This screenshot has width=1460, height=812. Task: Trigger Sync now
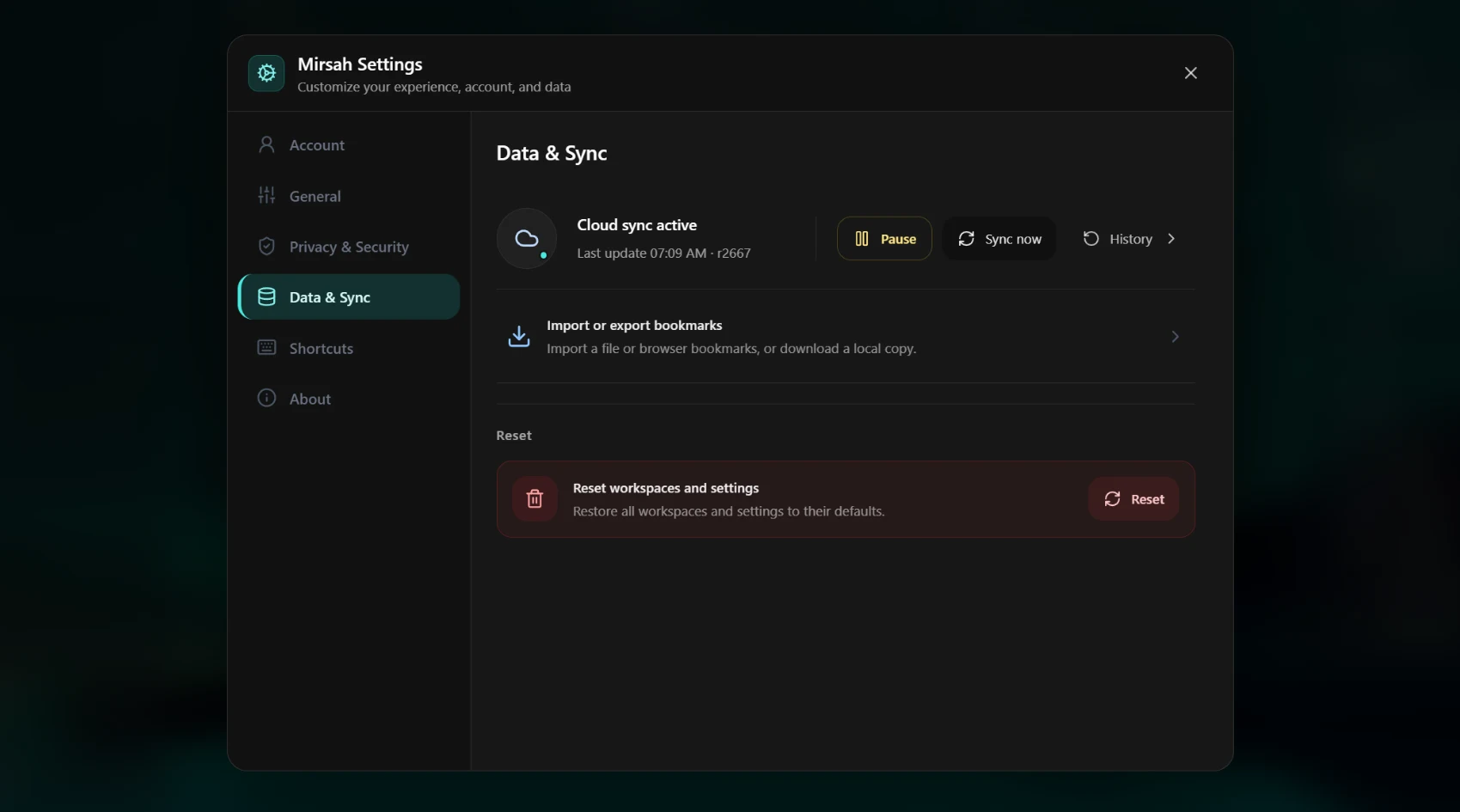999,239
